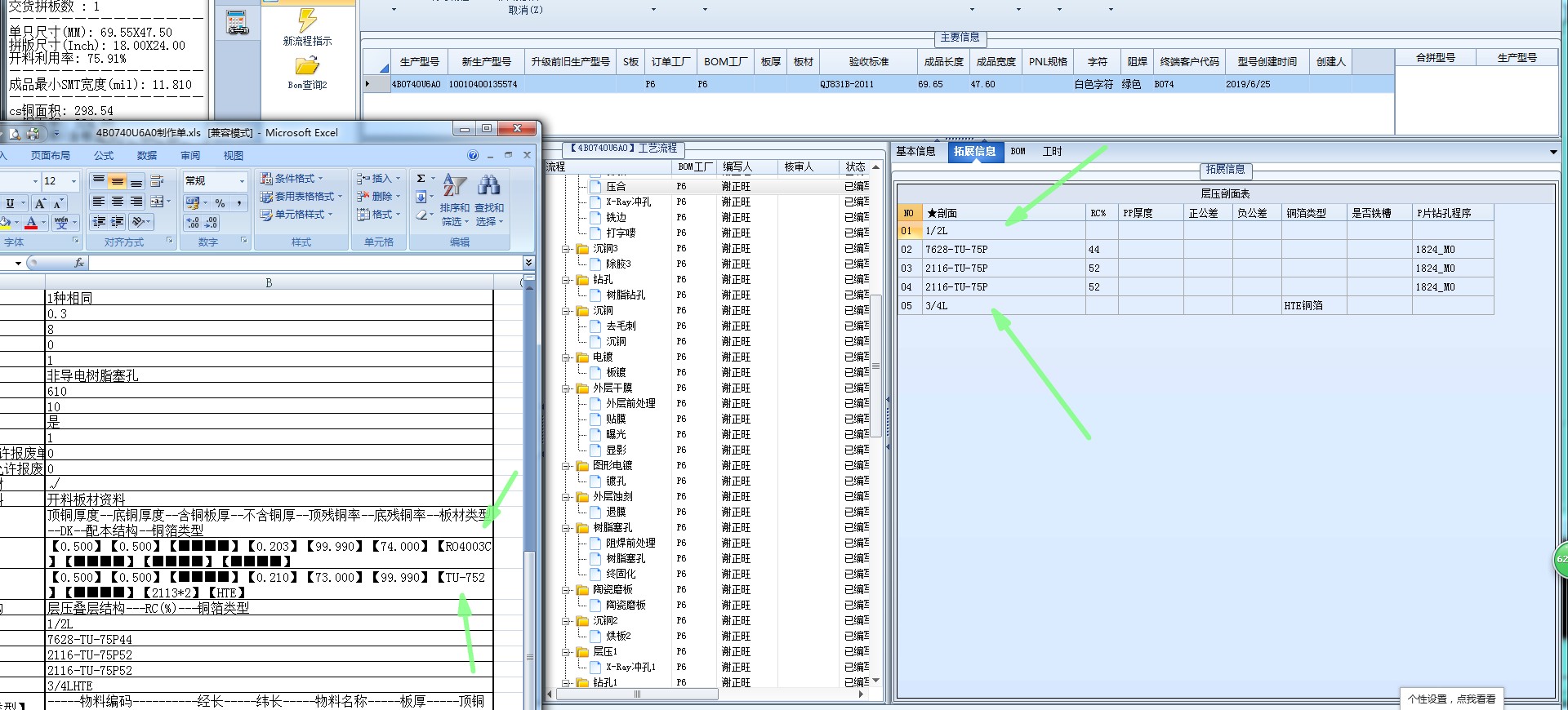
Task: Open Excel 公式 ribbon tab
Action: click(x=104, y=155)
